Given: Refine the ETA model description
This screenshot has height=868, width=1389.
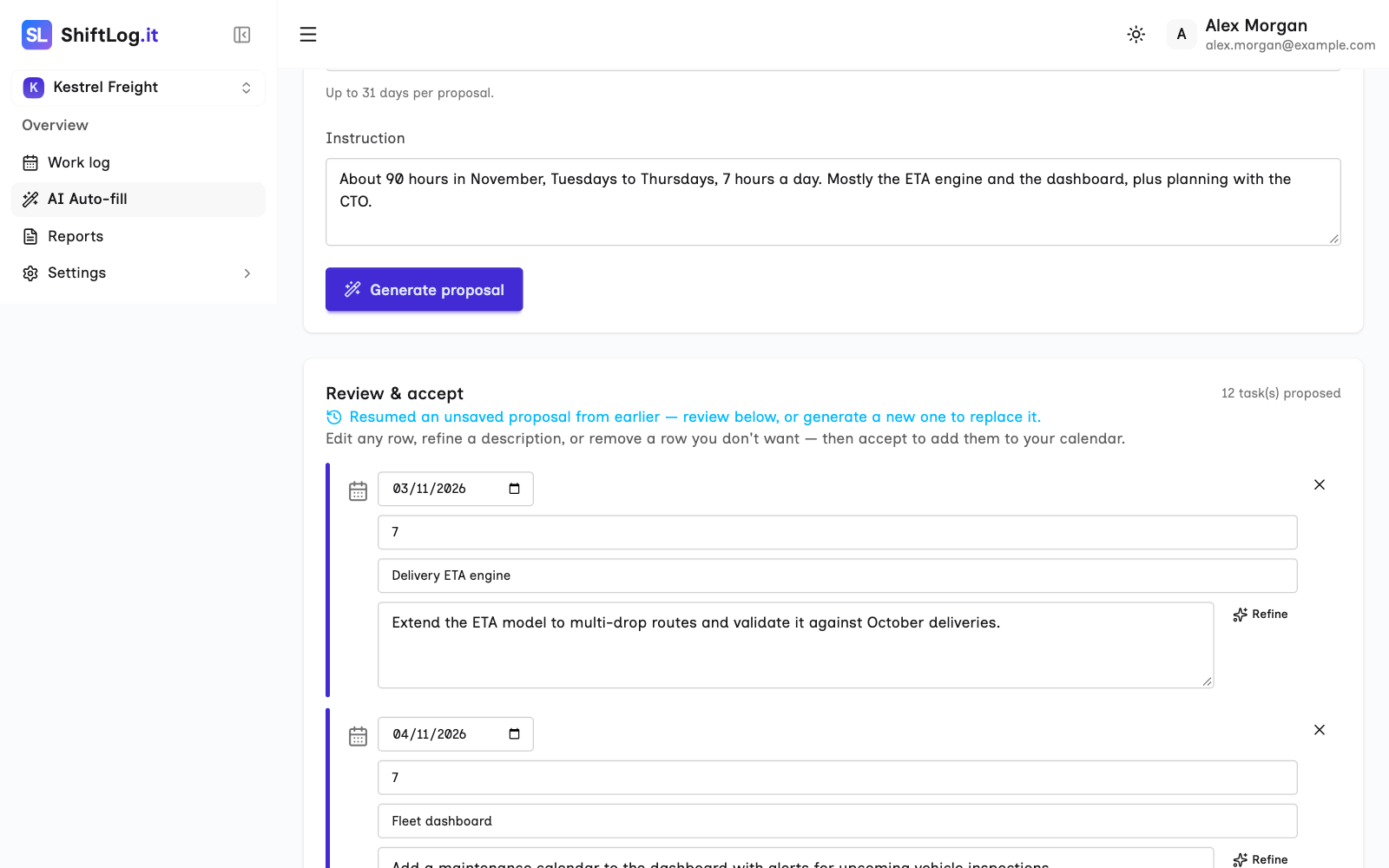Looking at the screenshot, I should pos(1261,615).
